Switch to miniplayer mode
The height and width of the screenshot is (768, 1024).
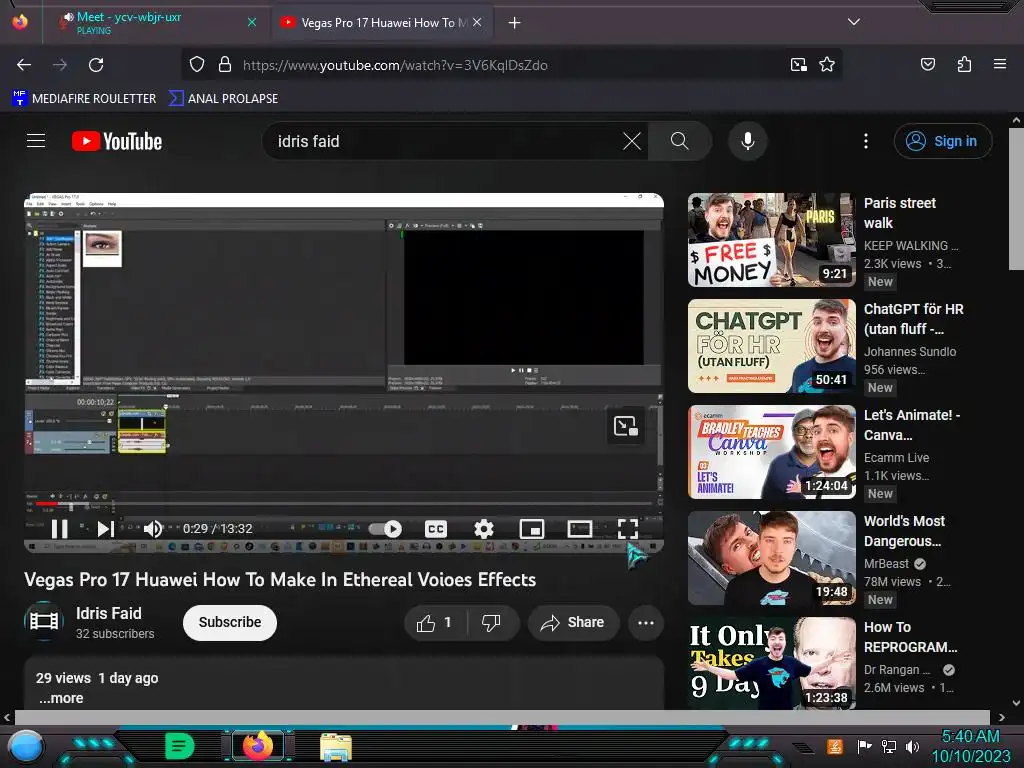(532, 528)
